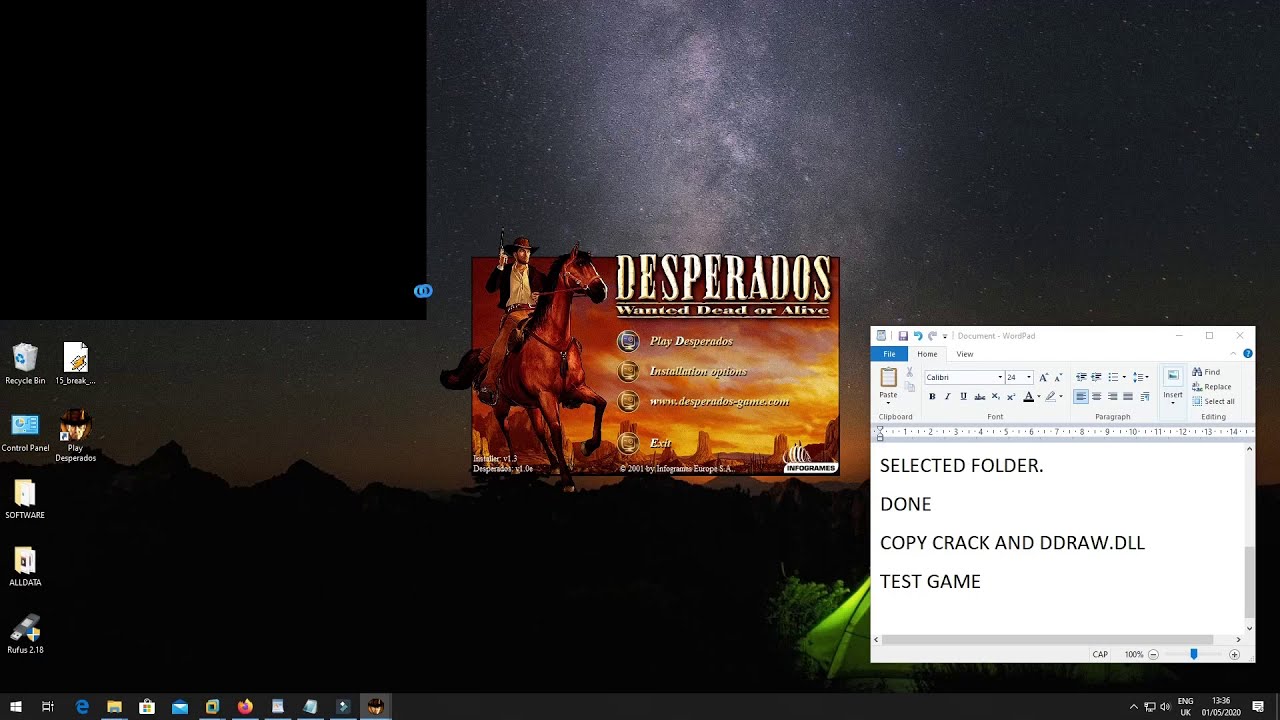Click the Shrink font icon
The width and height of the screenshot is (1280, 720).
click(x=1058, y=377)
